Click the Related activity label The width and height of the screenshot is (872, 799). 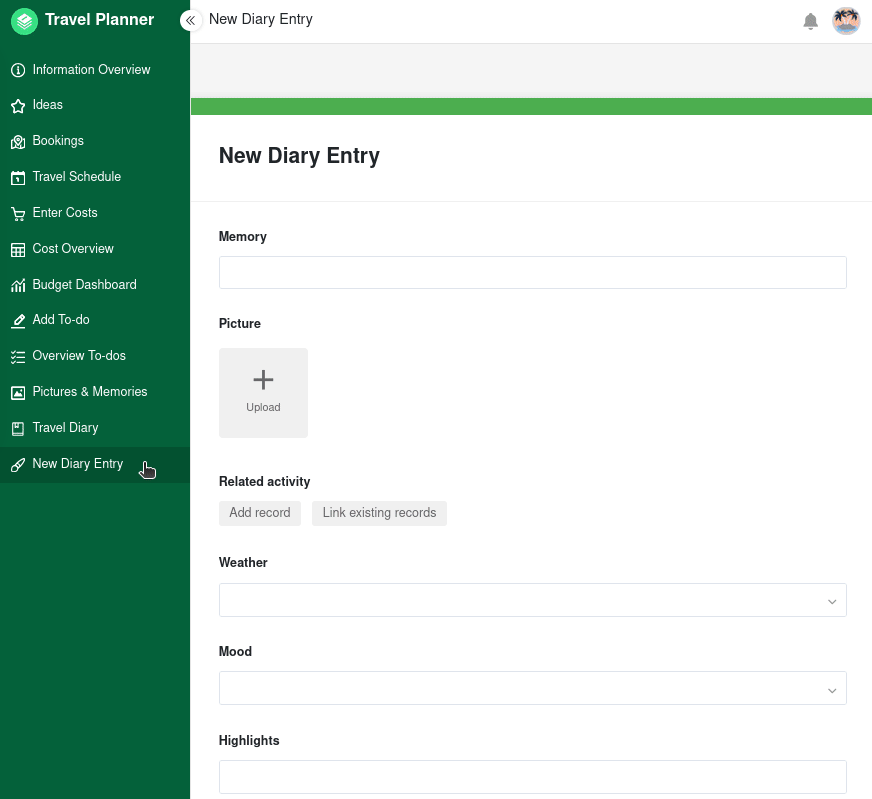point(264,482)
